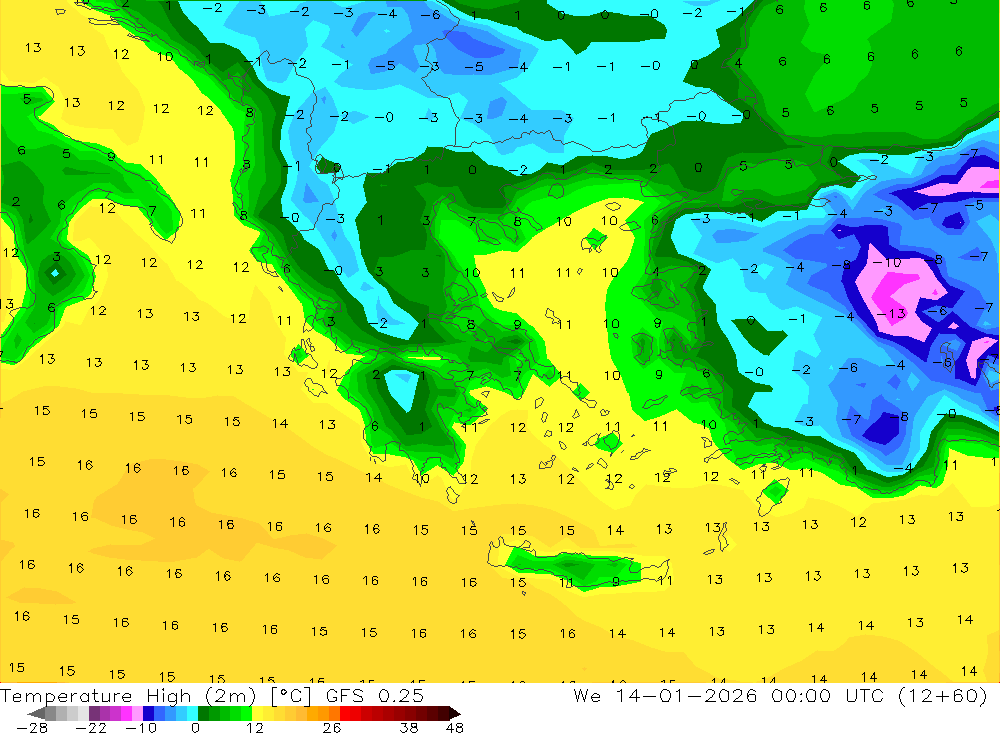This screenshot has height=733, width=1000.
Task: Click the bright yellow legend swatch above 12
Action: tap(258, 713)
